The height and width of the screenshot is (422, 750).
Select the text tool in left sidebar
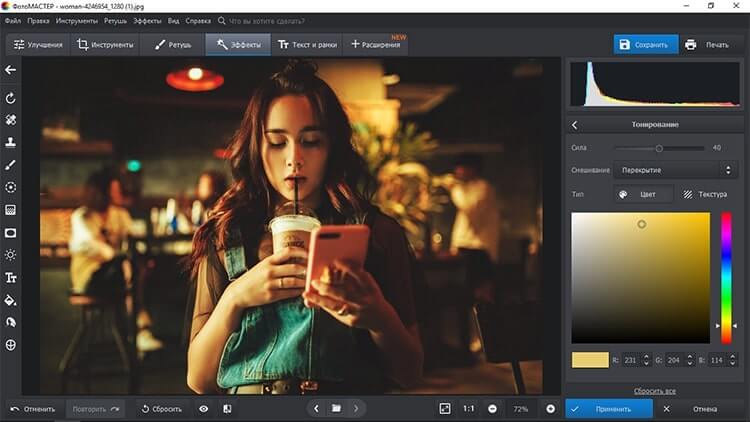[11, 277]
